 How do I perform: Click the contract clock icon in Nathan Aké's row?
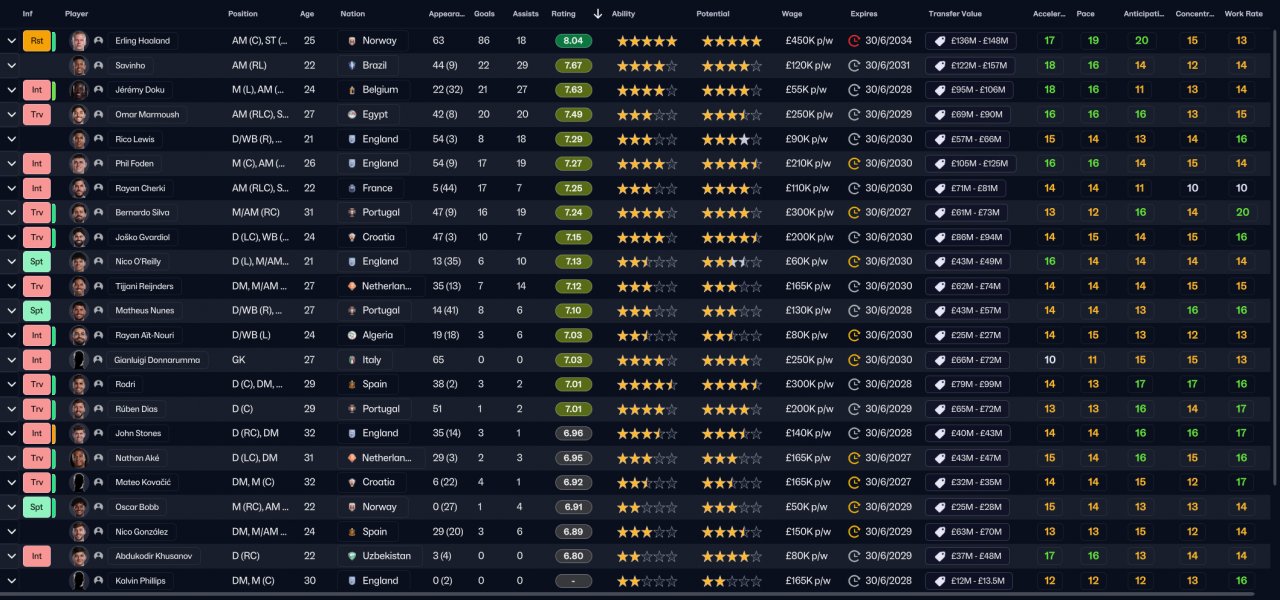[x=854, y=457]
